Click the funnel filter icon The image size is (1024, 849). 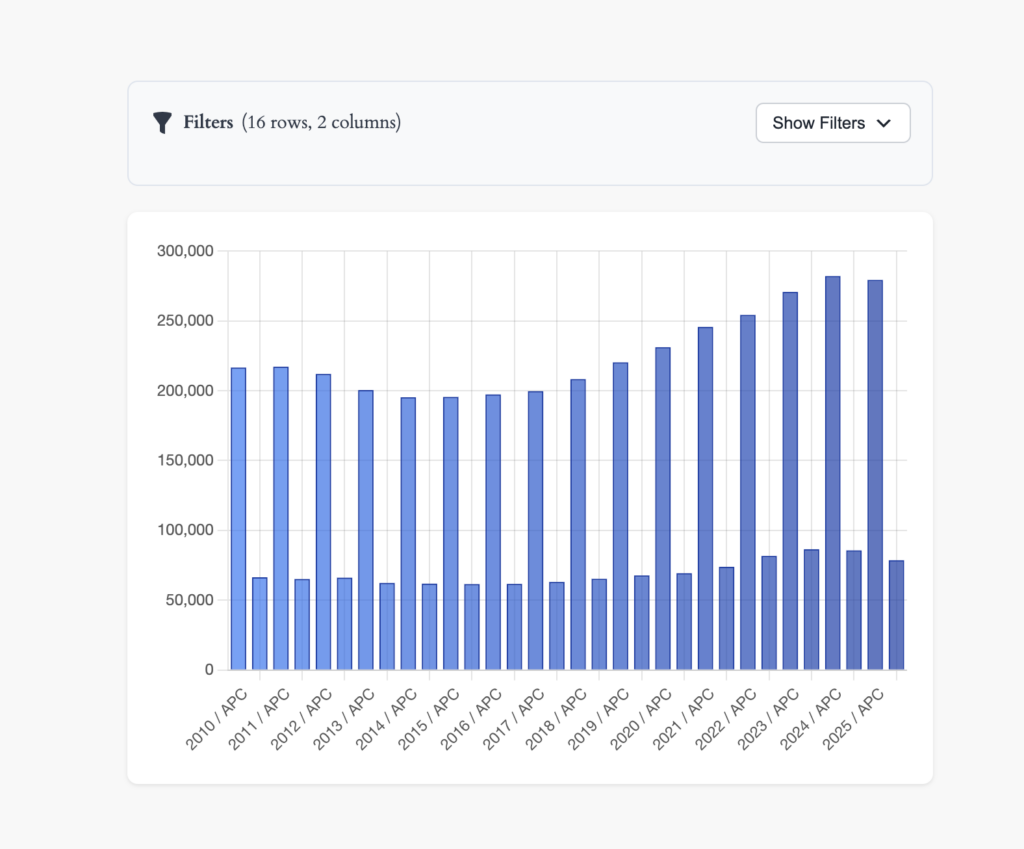pyautogui.click(x=162, y=123)
